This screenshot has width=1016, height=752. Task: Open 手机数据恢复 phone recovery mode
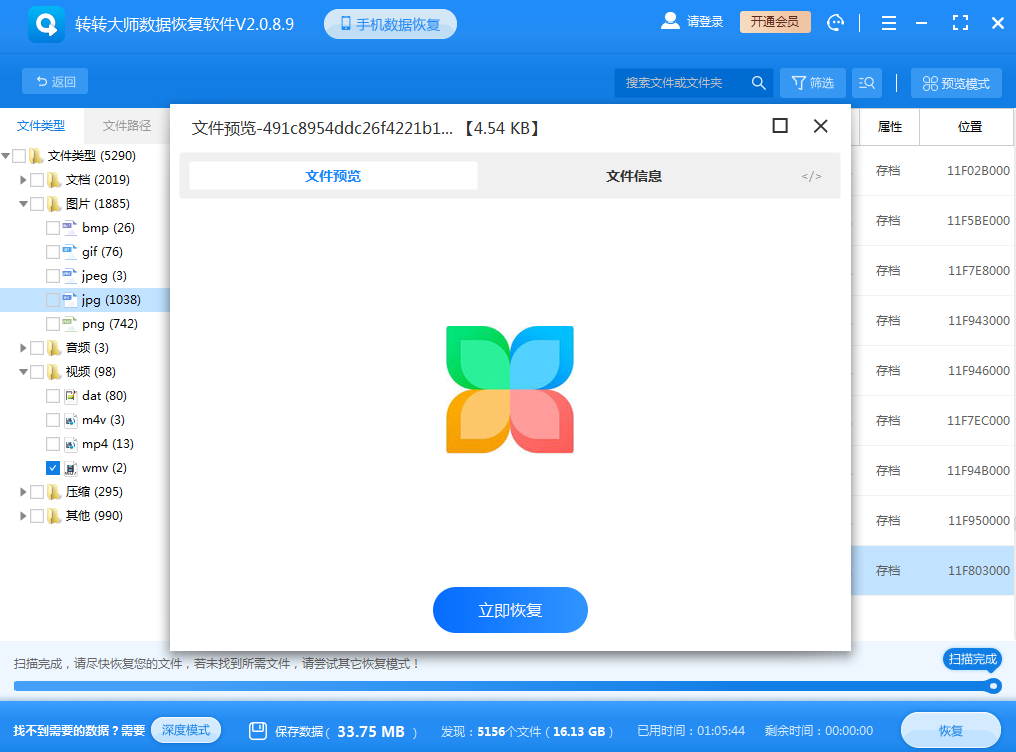pyautogui.click(x=391, y=22)
